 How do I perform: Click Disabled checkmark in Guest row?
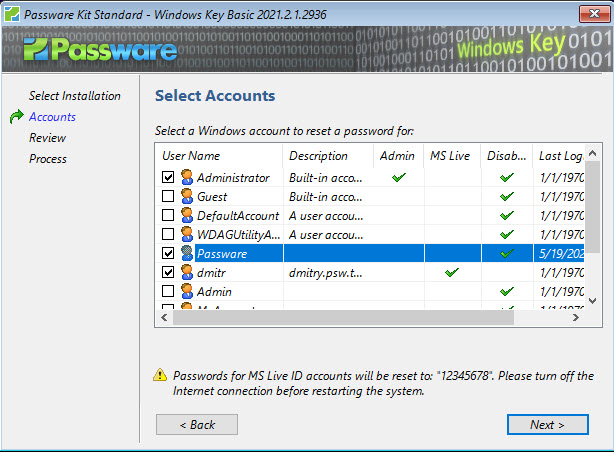pos(507,197)
